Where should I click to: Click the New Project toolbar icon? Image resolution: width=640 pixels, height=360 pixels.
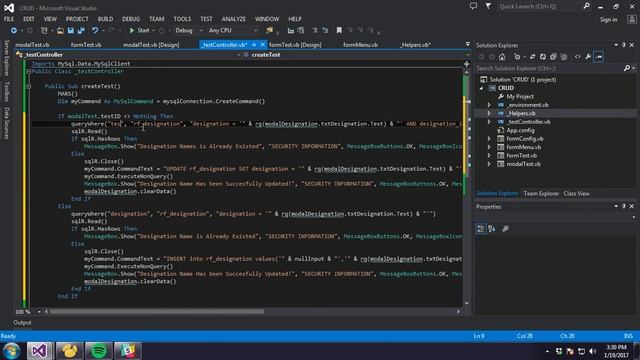point(44,31)
